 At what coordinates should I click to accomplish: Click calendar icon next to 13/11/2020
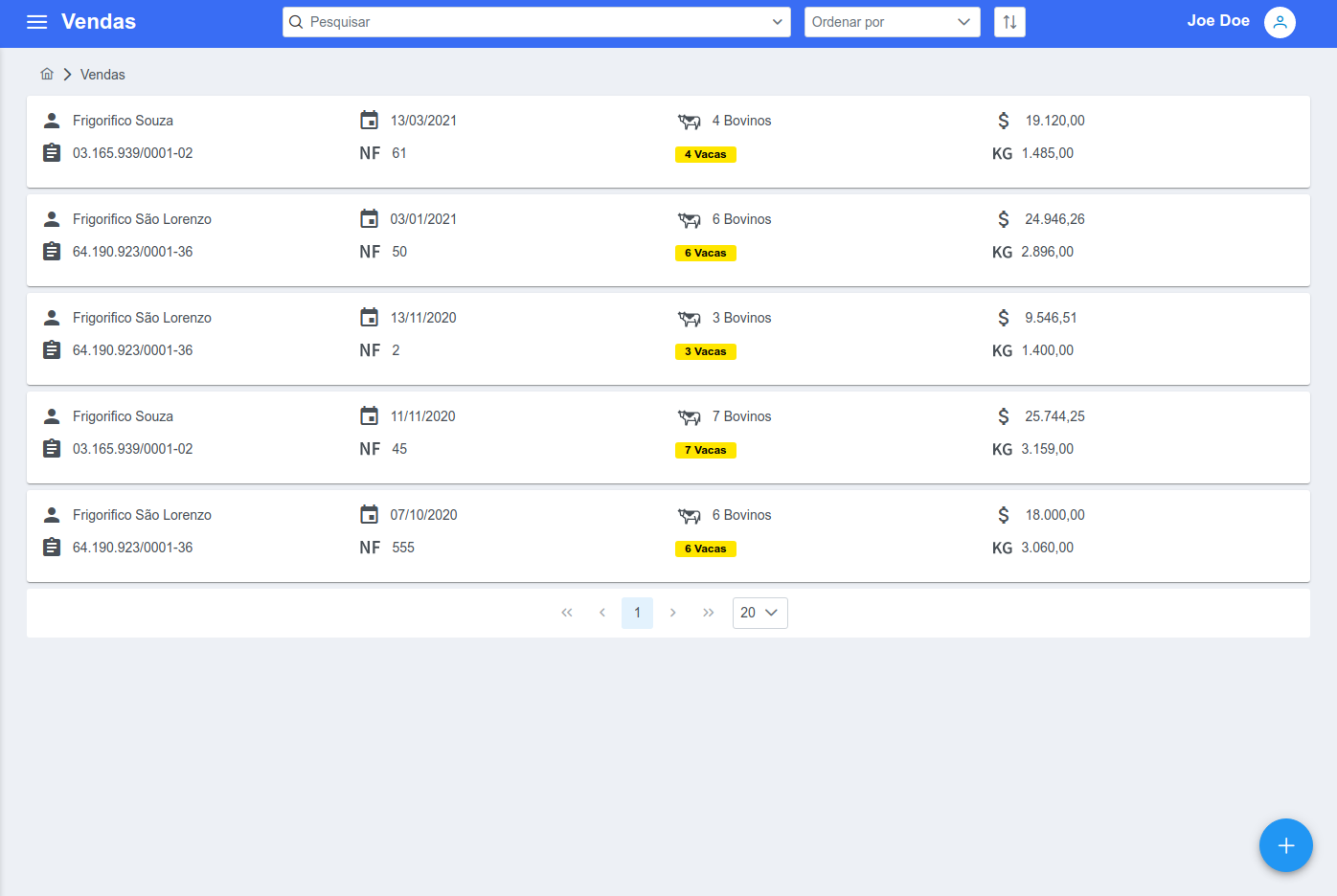(x=369, y=318)
